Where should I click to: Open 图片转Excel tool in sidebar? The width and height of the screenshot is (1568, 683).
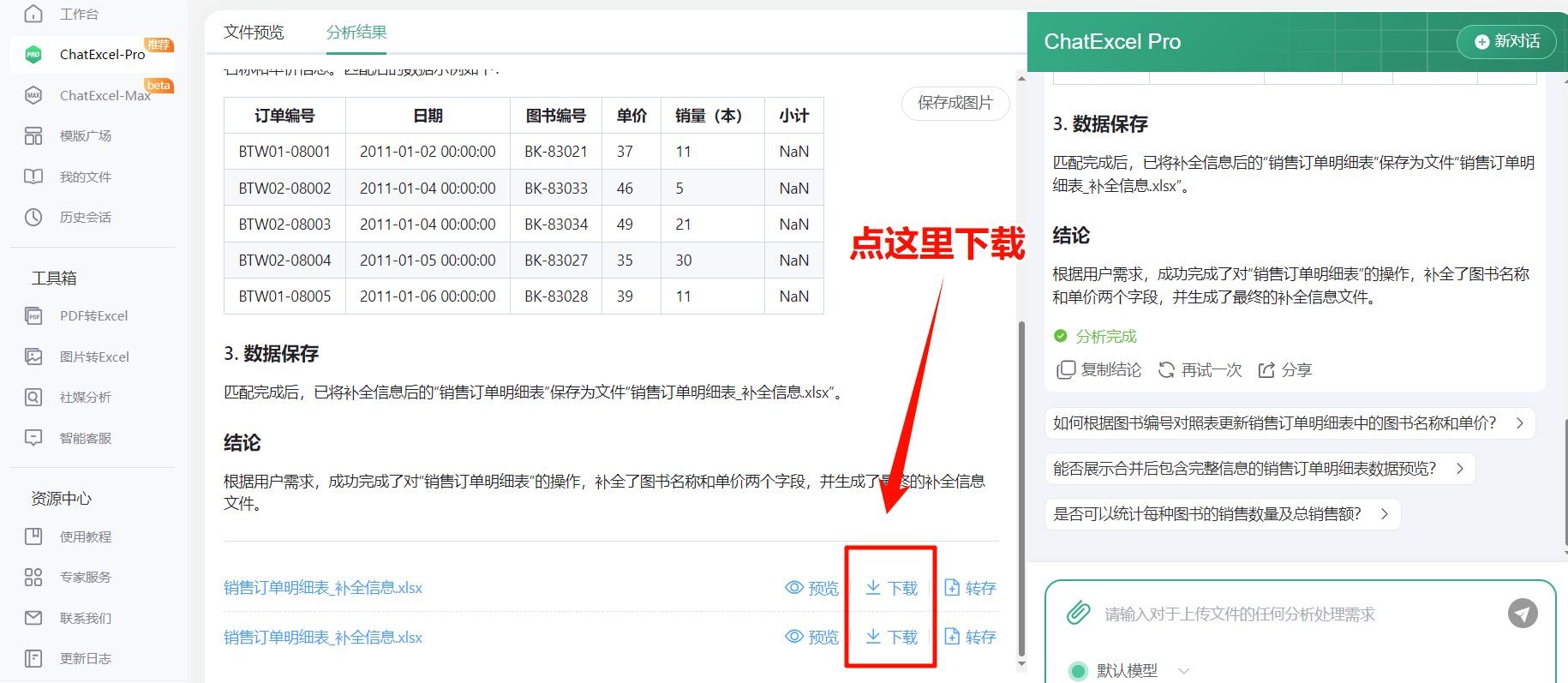[93, 356]
